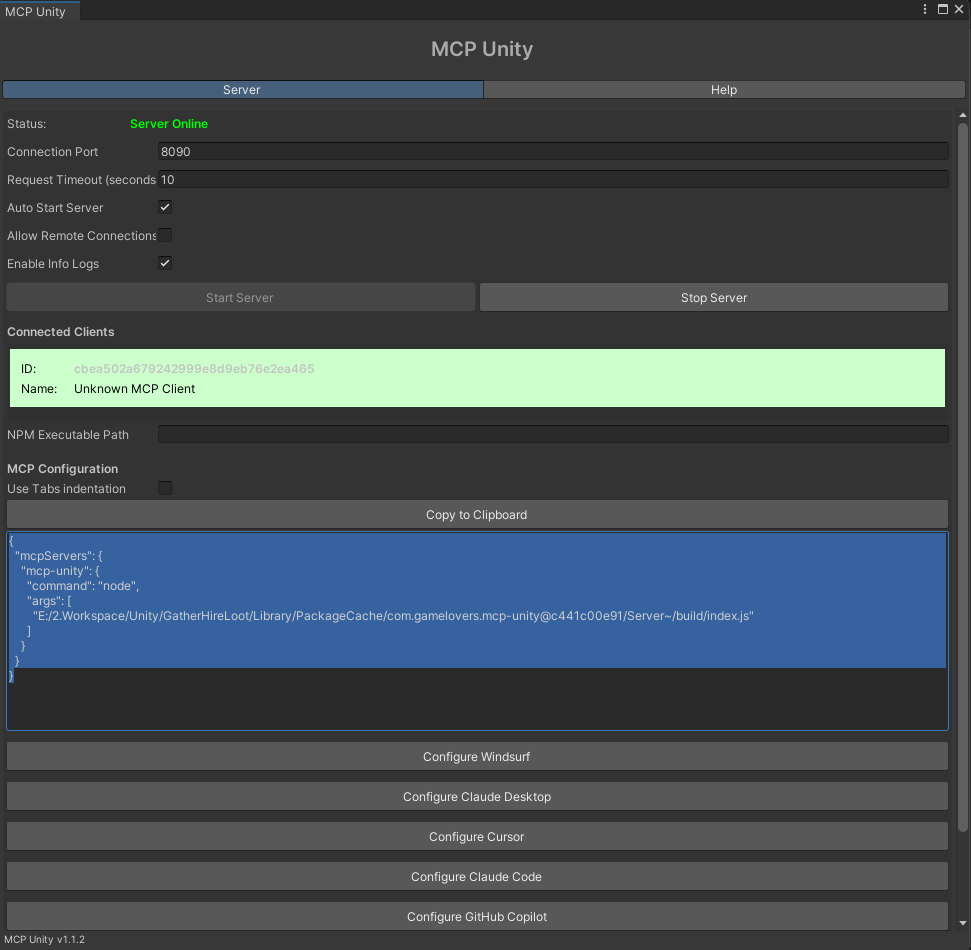Viewport: 971px width, 950px height.
Task: Open the window kebab options menu
Action: 925,9
